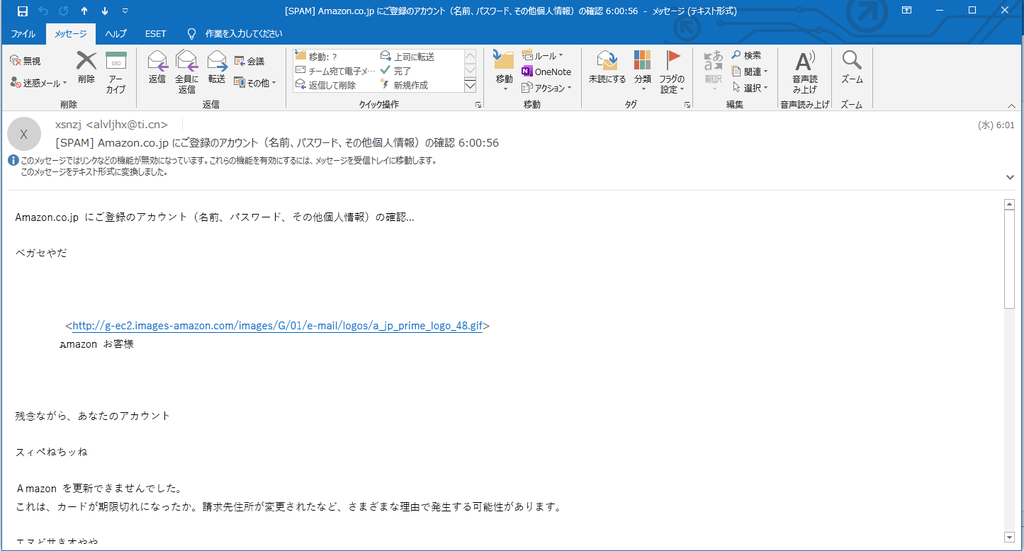Select quick step 上司に転送
The width and height of the screenshot is (1024, 551).
point(420,57)
